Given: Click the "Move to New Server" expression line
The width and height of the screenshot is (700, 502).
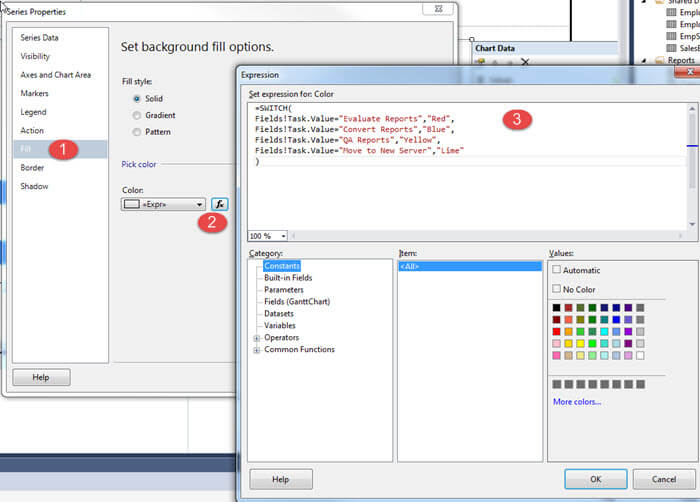Looking at the screenshot, I should [x=359, y=151].
